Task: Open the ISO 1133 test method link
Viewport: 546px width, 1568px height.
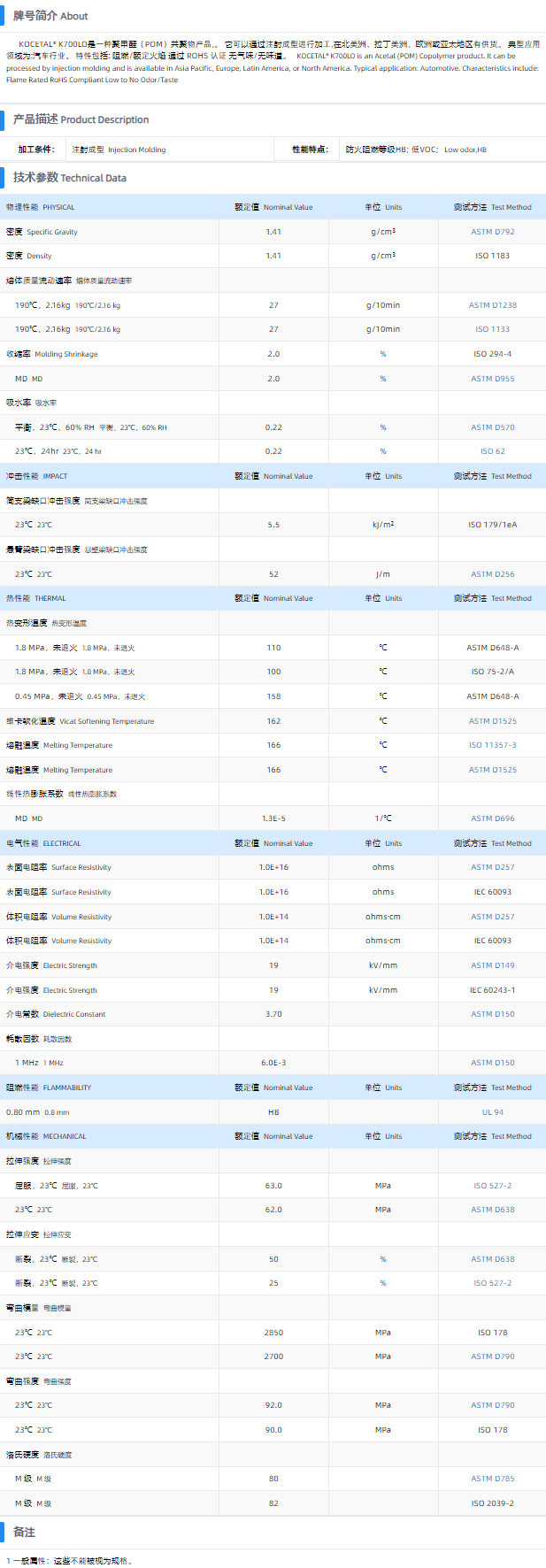Action: (x=492, y=329)
